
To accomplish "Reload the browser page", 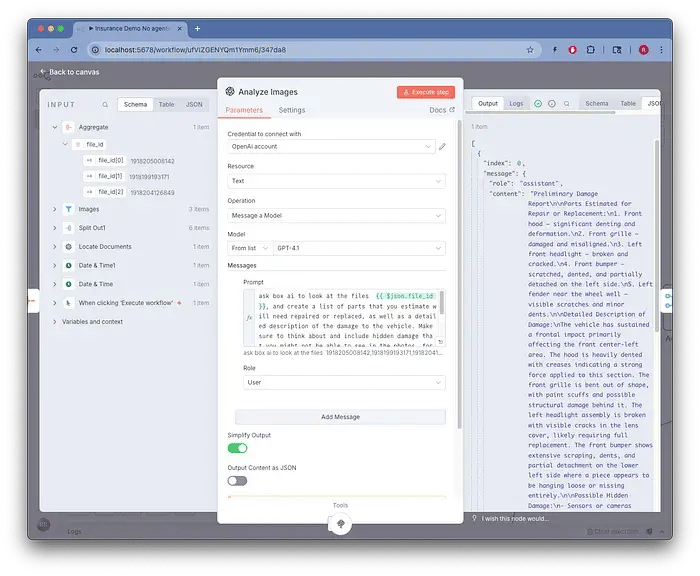I will pyautogui.click(x=74, y=50).
